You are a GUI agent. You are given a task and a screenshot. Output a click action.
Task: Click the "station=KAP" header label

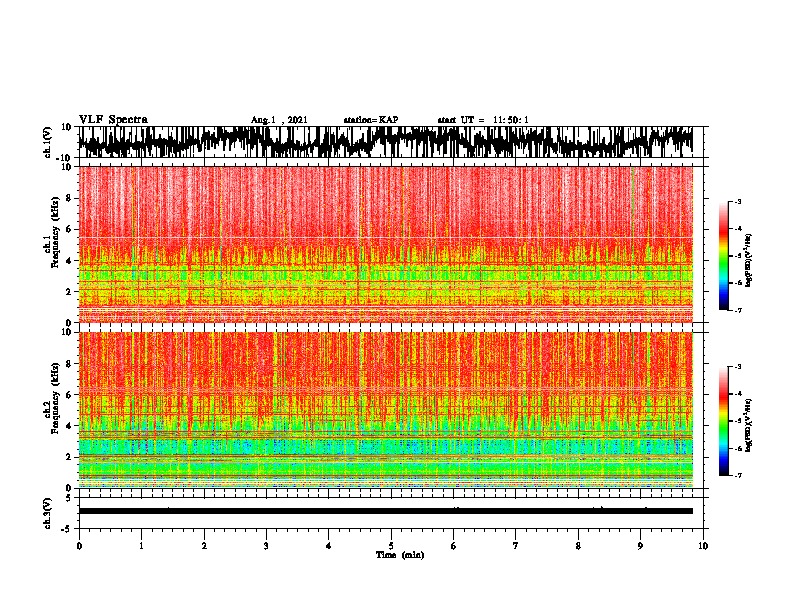[371, 120]
